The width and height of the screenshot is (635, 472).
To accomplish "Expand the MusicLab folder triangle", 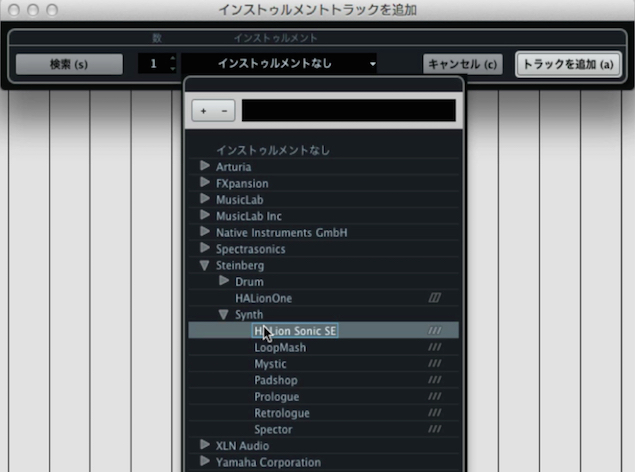I will coord(205,199).
